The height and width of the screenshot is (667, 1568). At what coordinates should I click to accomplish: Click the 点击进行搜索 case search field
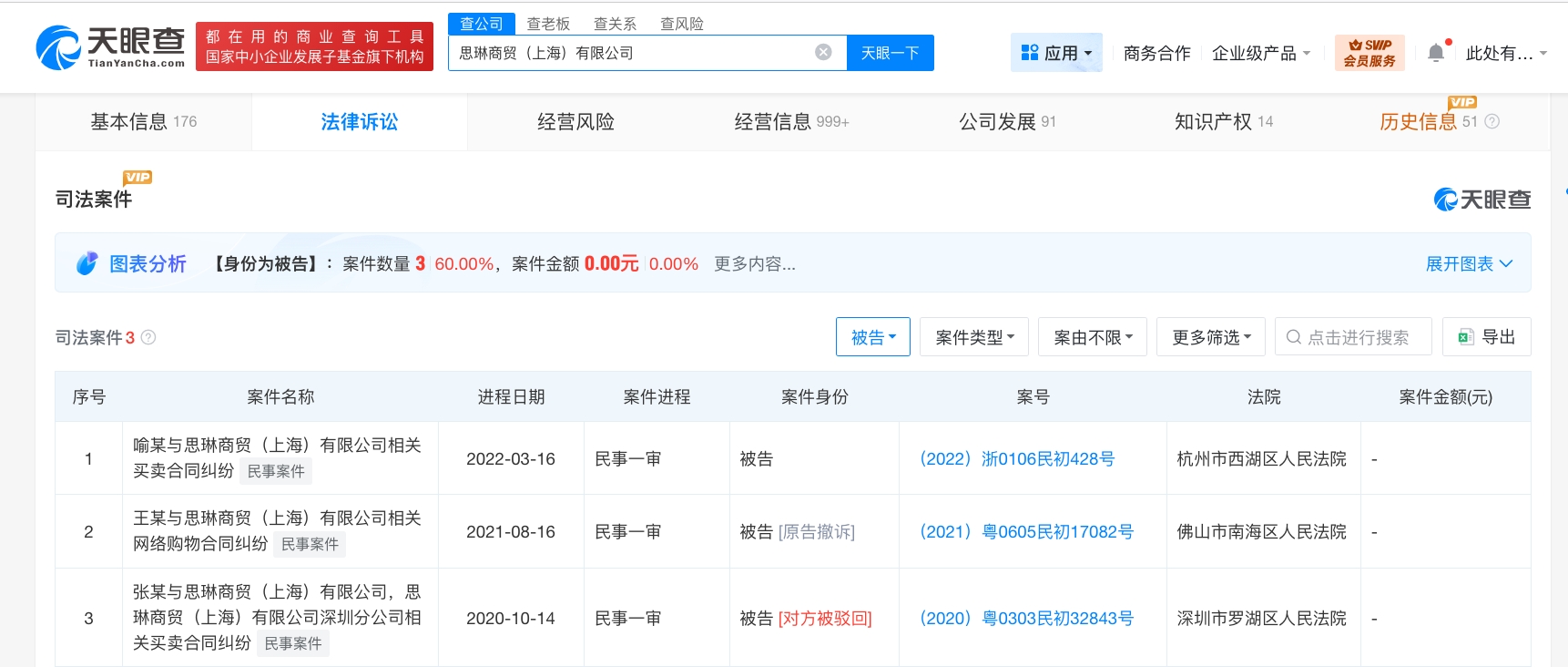click(1357, 337)
